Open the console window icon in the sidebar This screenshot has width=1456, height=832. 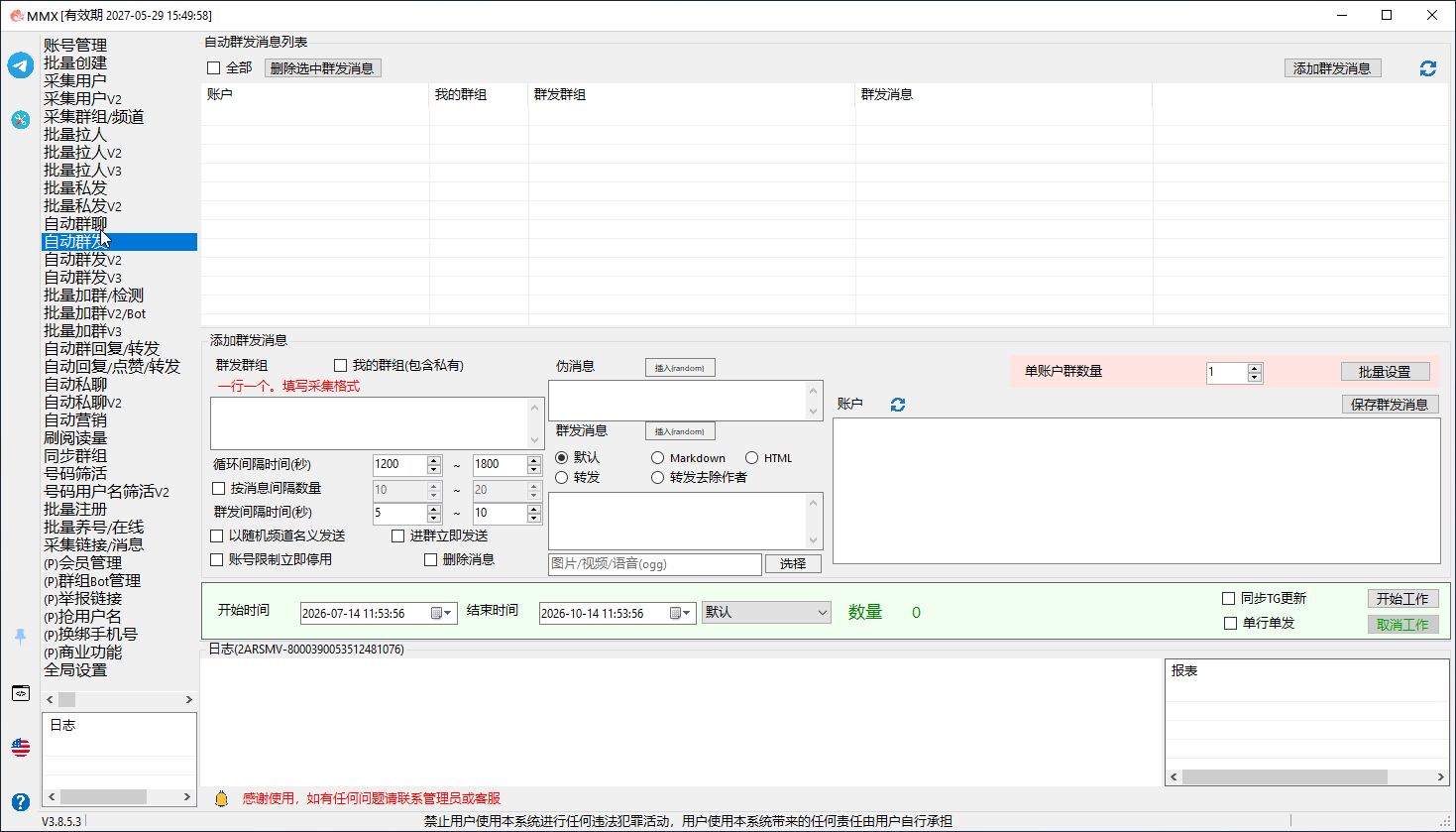pyautogui.click(x=21, y=693)
